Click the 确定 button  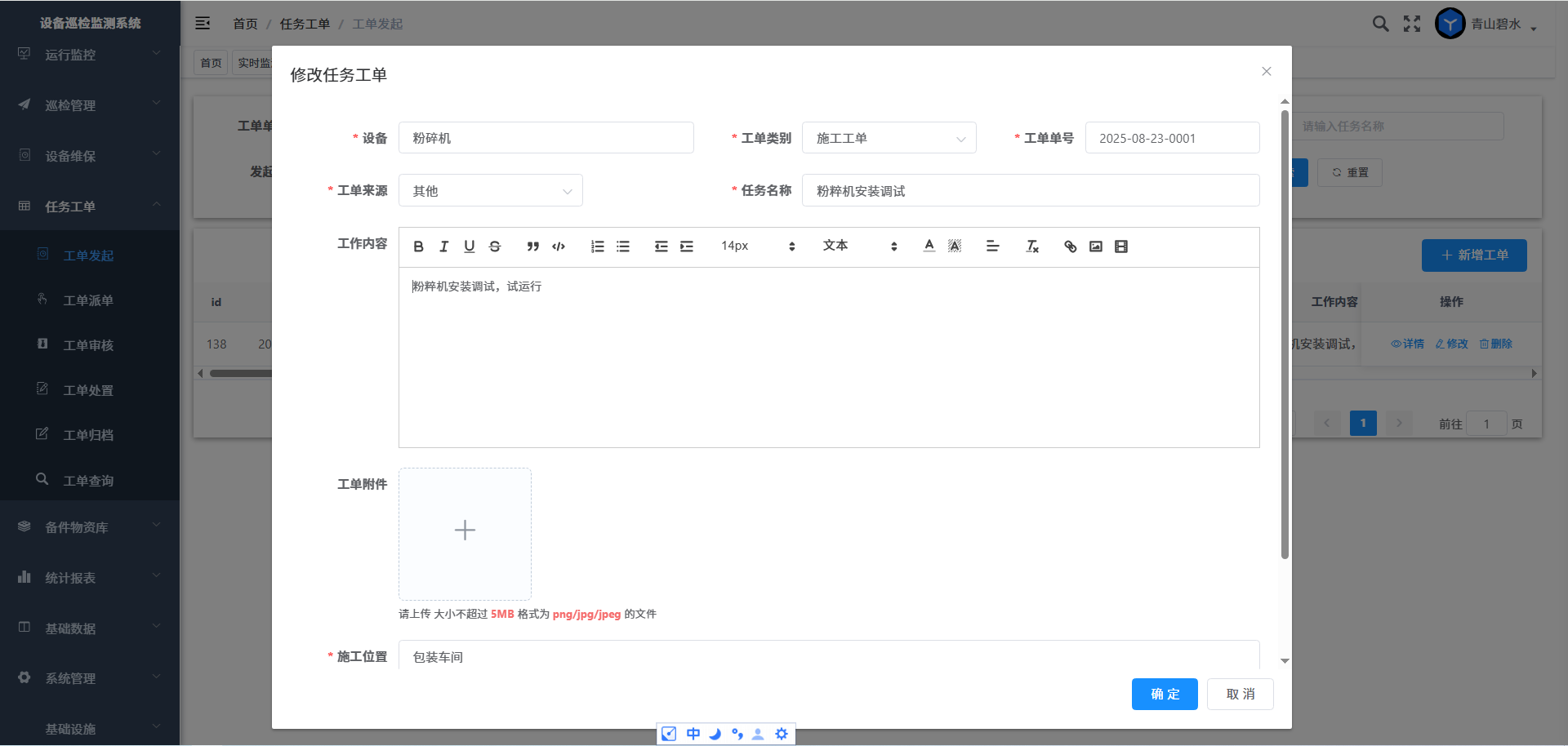pos(1164,694)
